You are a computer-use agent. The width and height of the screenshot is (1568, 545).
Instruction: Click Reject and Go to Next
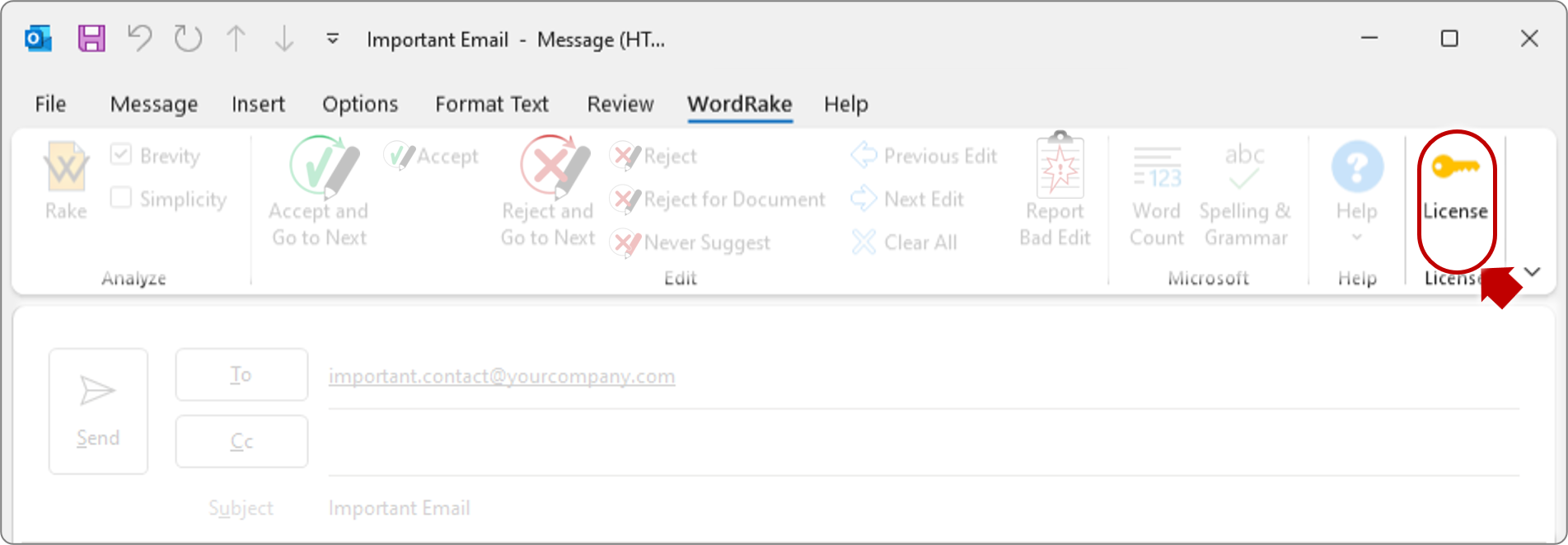click(549, 192)
